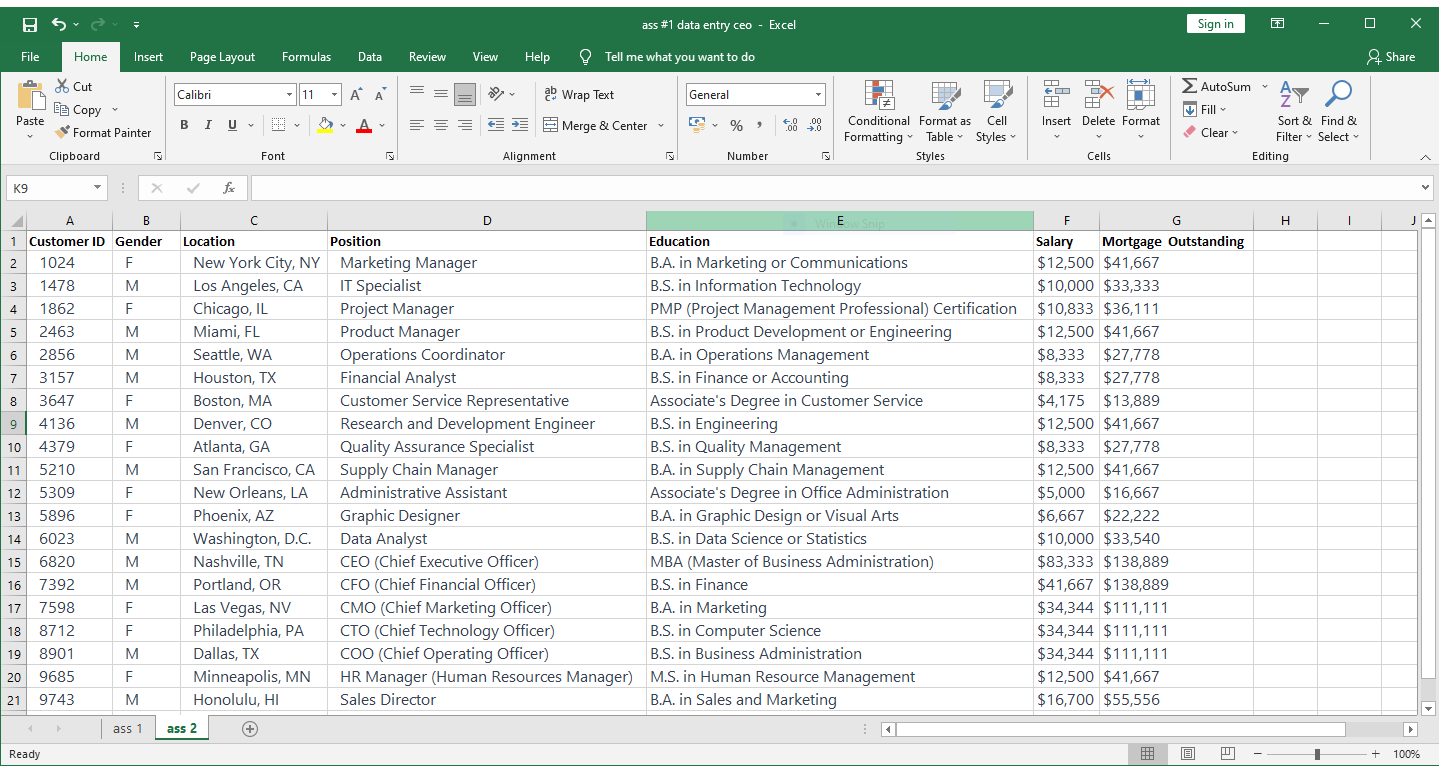Open the General number format dropdown
This screenshot has width=1439, height=766.
click(818, 95)
